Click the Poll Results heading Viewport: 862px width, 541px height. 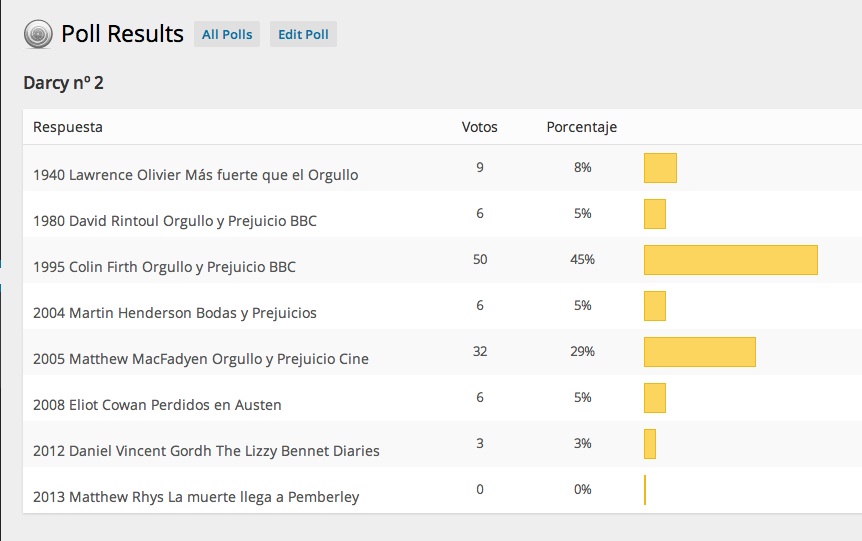(122, 34)
